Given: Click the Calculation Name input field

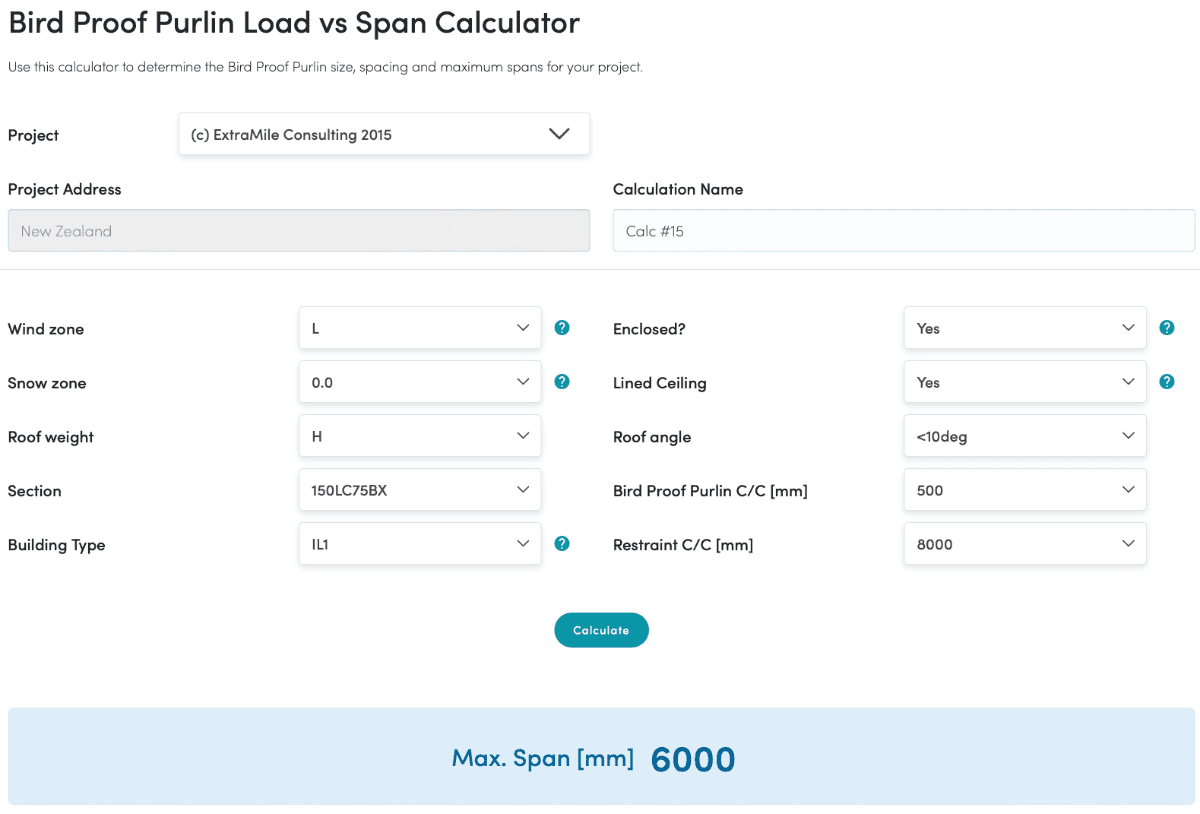Looking at the screenshot, I should click(903, 231).
